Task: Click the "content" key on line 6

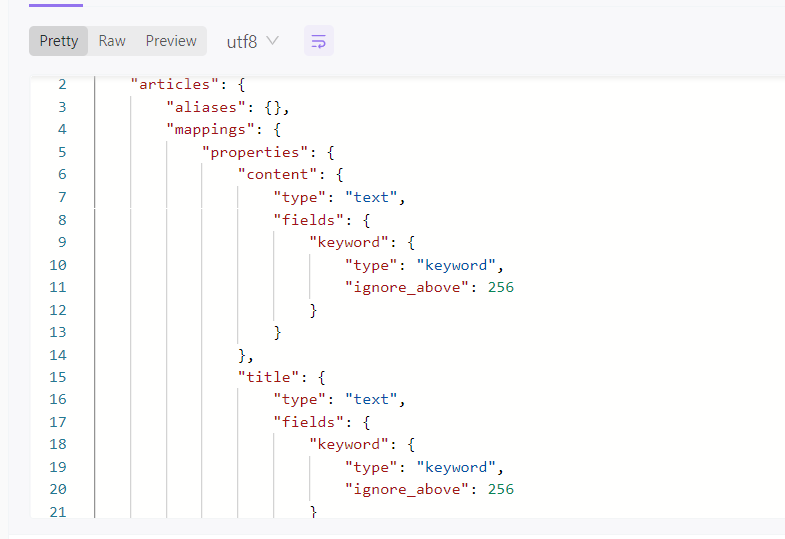Action: coord(277,175)
